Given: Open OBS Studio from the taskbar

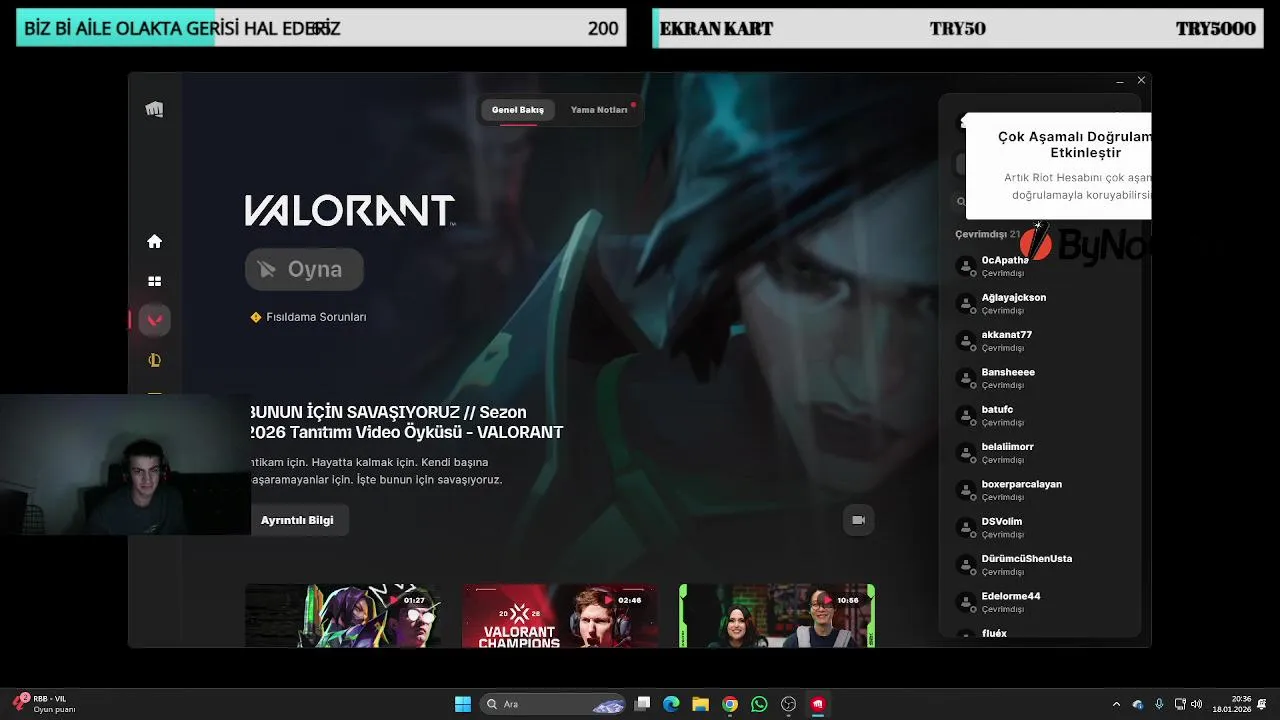Looking at the screenshot, I should (788, 704).
